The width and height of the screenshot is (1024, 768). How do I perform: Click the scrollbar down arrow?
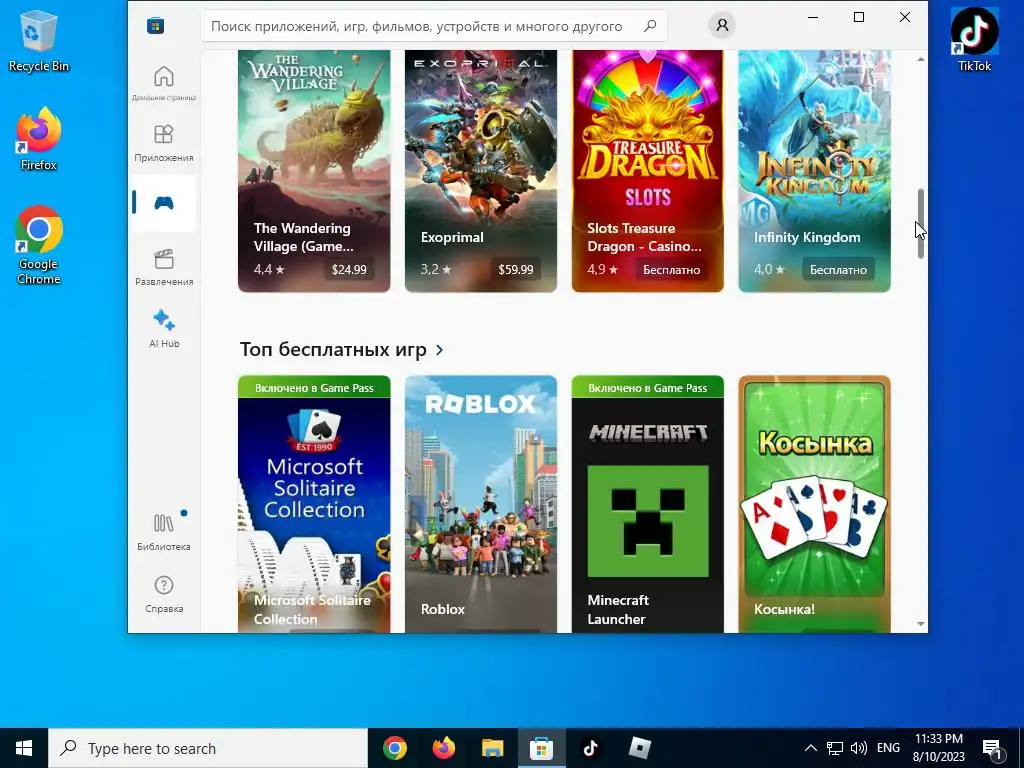[x=921, y=624]
